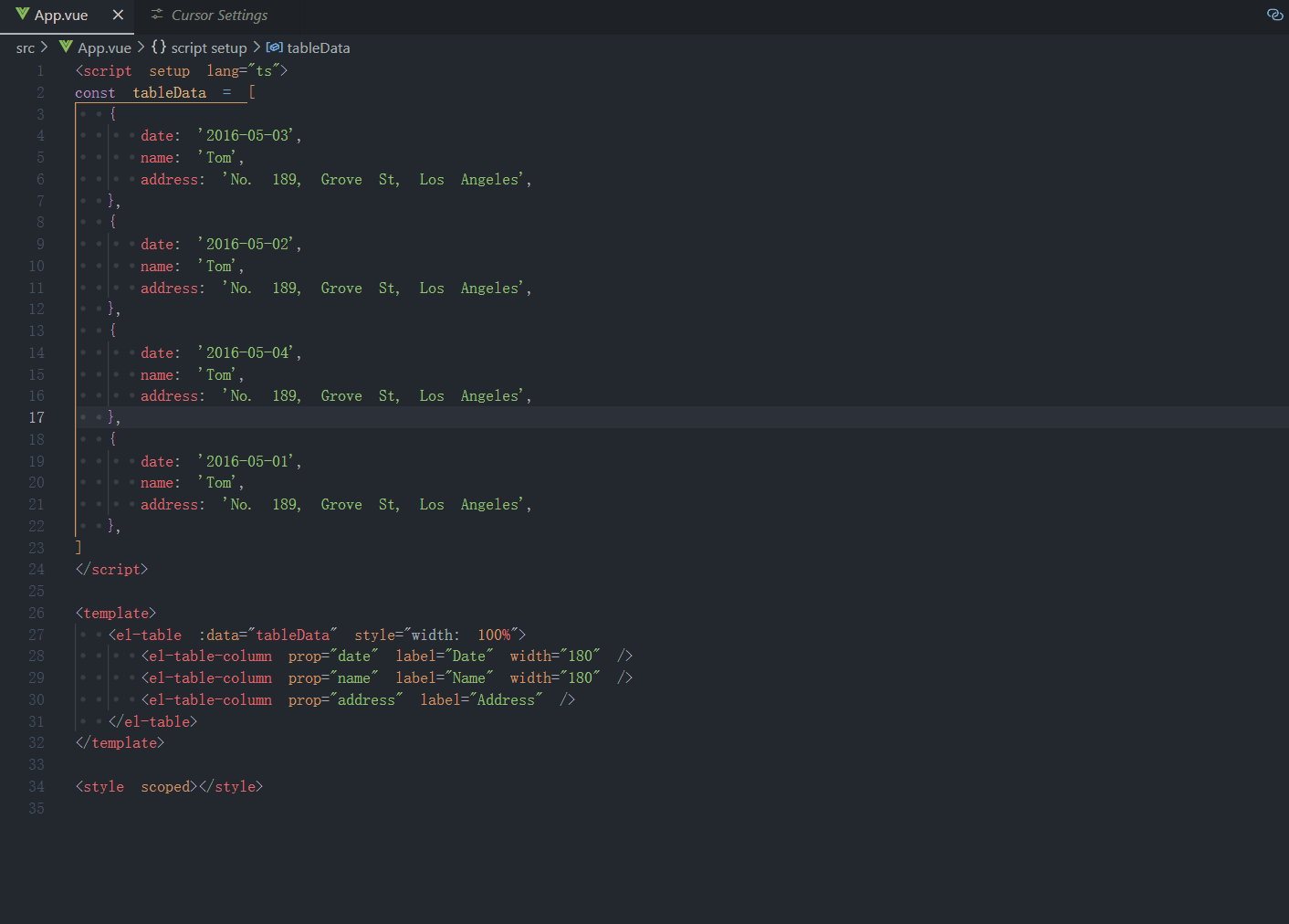Click 'label="Name"' attribute

pyautogui.click(x=445, y=677)
